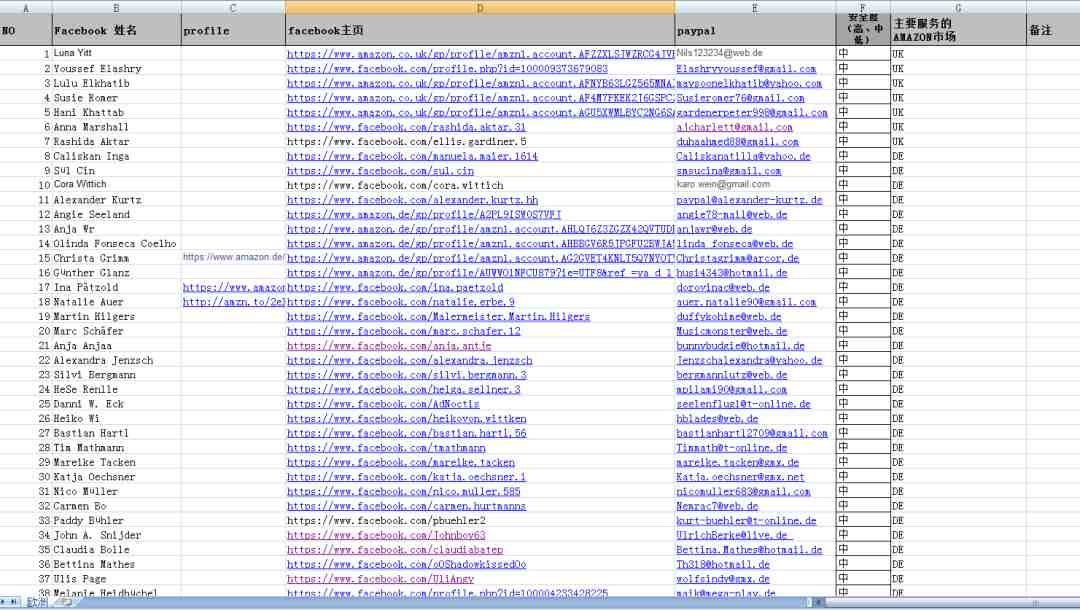This screenshot has height=610, width=1080.
Task: Select column A header
Action: (25, 8)
